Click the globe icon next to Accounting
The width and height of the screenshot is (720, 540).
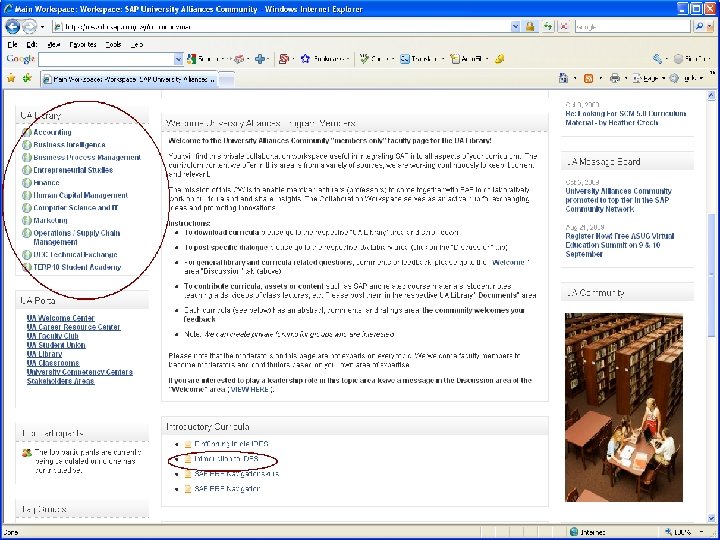tap(27, 132)
